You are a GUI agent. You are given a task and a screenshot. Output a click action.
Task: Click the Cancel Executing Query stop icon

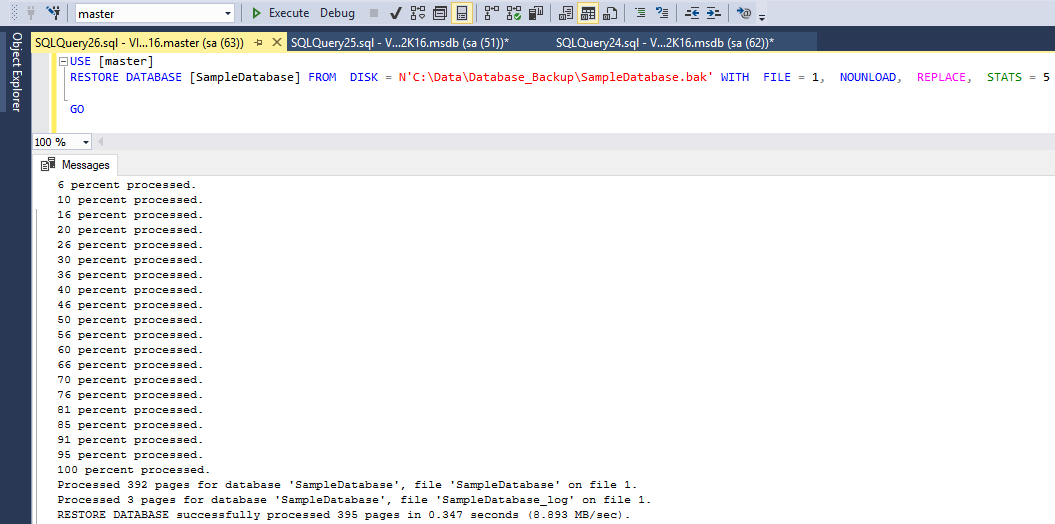pyautogui.click(x=374, y=13)
